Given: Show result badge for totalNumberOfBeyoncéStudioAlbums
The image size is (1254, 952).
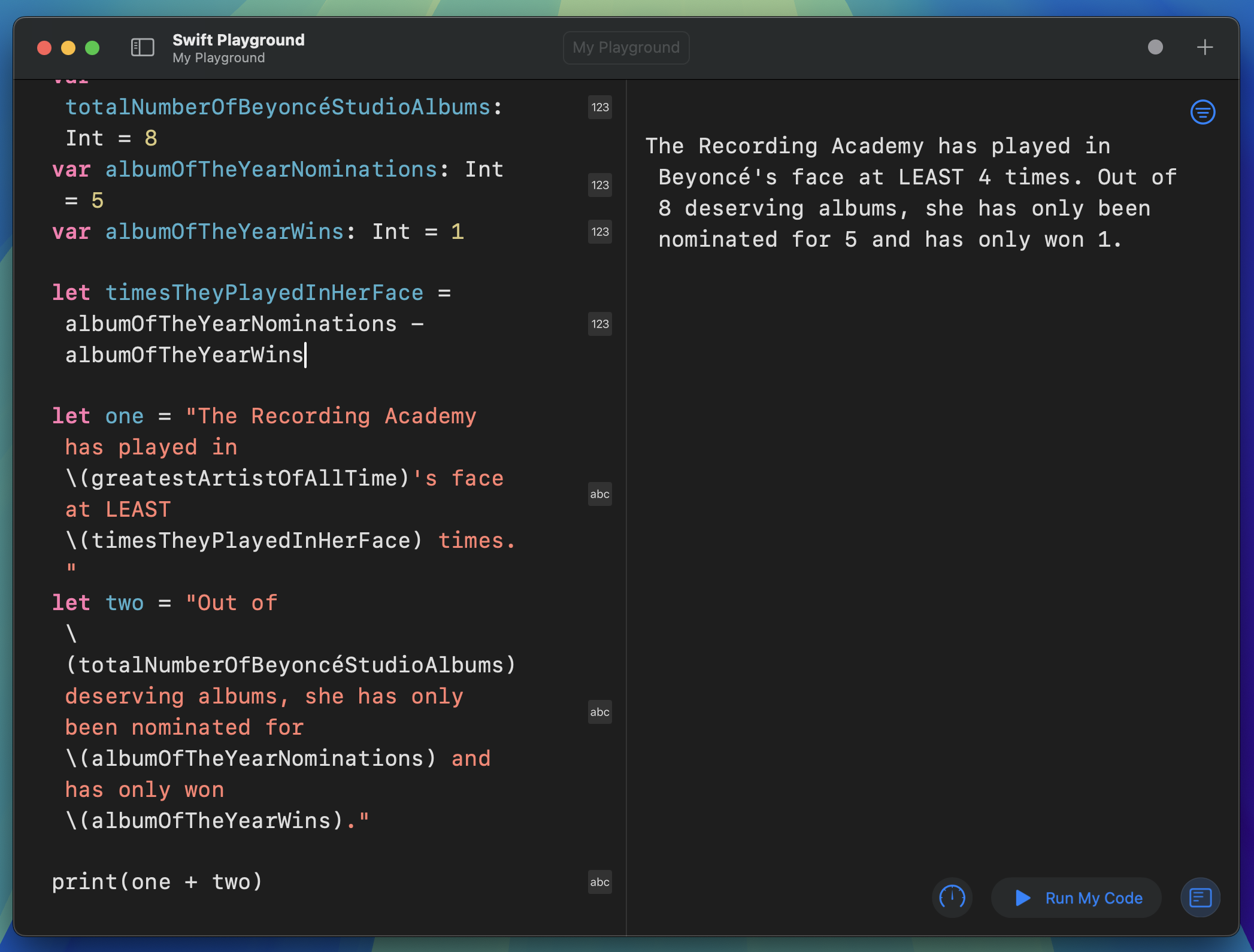Looking at the screenshot, I should point(599,107).
